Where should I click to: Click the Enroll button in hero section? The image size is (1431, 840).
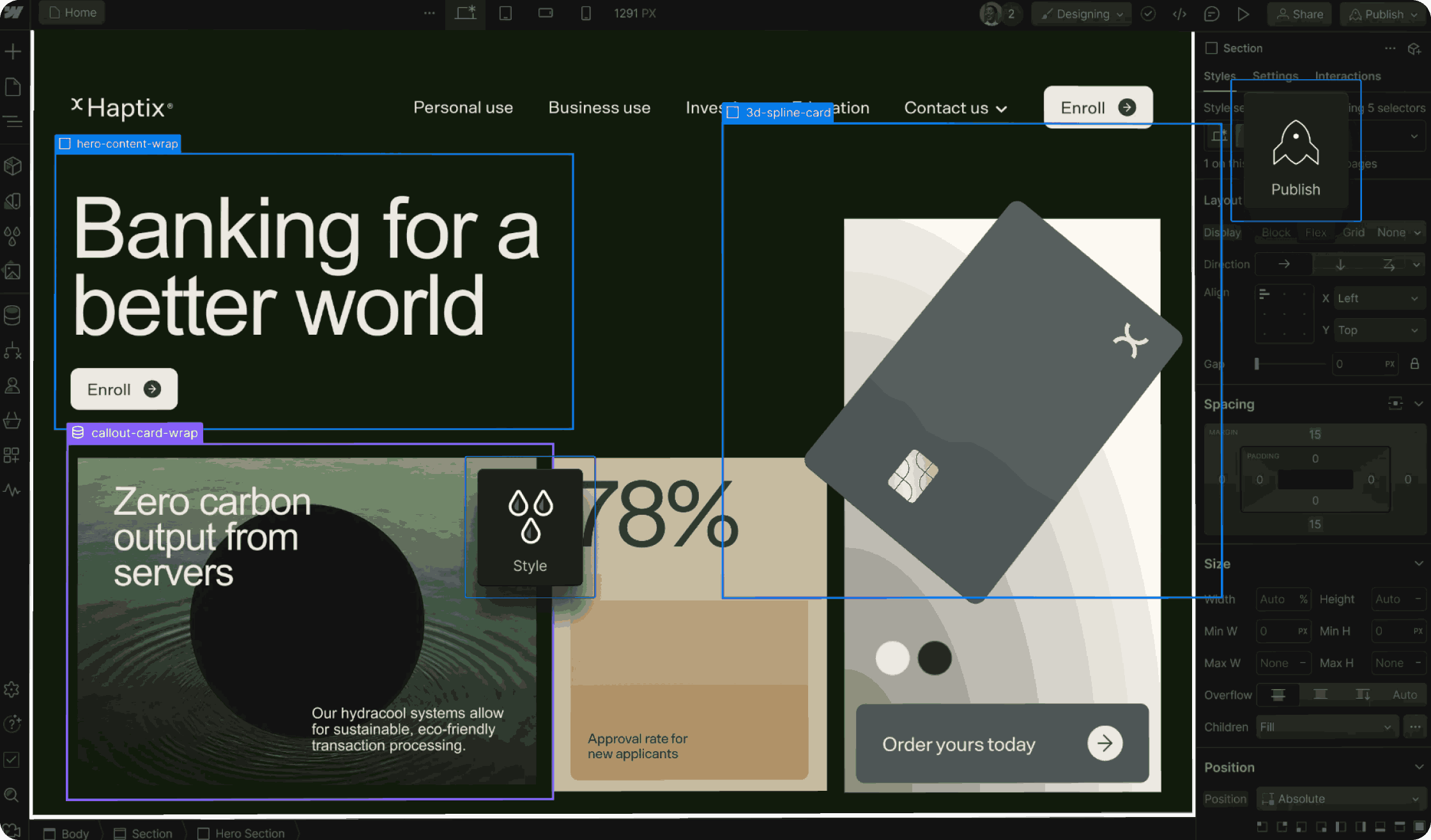122,389
